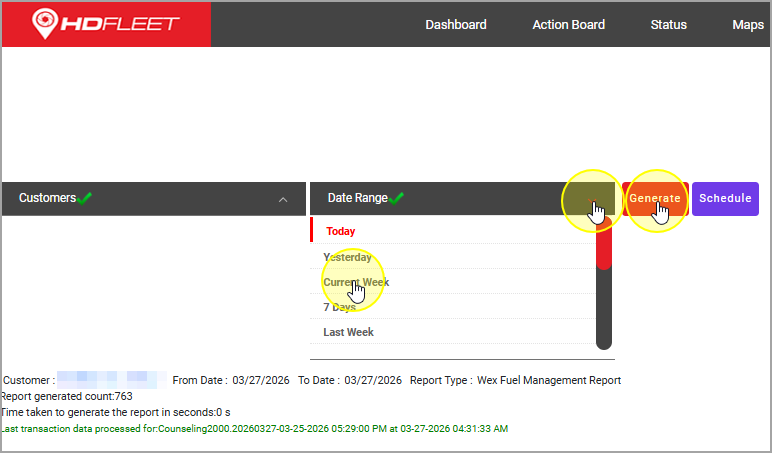Go to the Action Board menu

pyautogui.click(x=568, y=24)
